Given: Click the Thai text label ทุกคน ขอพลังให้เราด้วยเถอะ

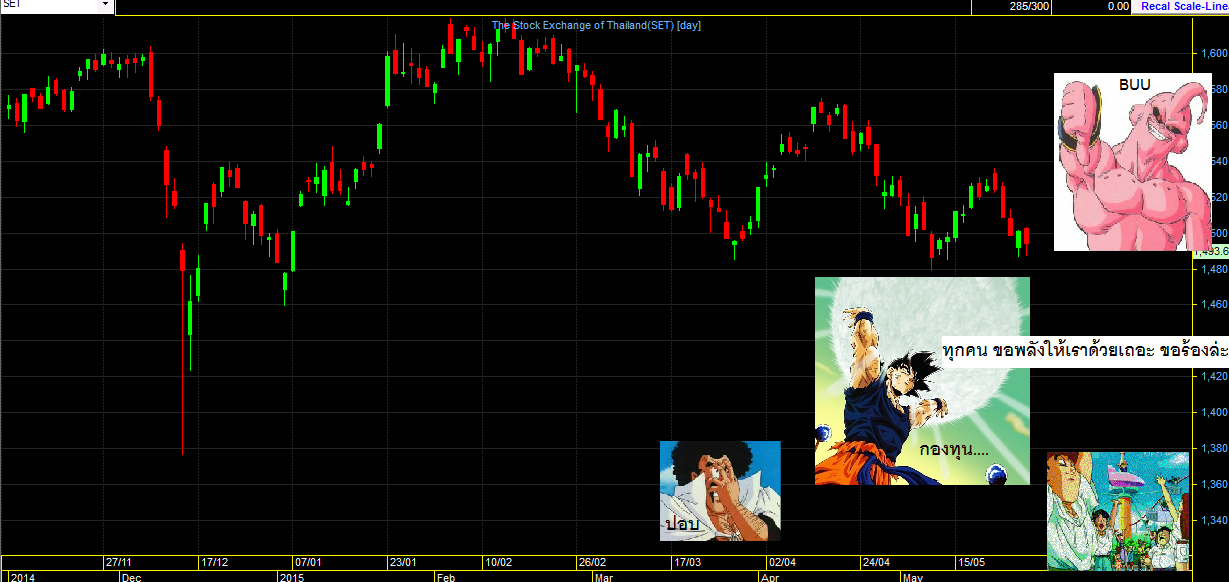Looking at the screenshot, I should (x=1084, y=352).
